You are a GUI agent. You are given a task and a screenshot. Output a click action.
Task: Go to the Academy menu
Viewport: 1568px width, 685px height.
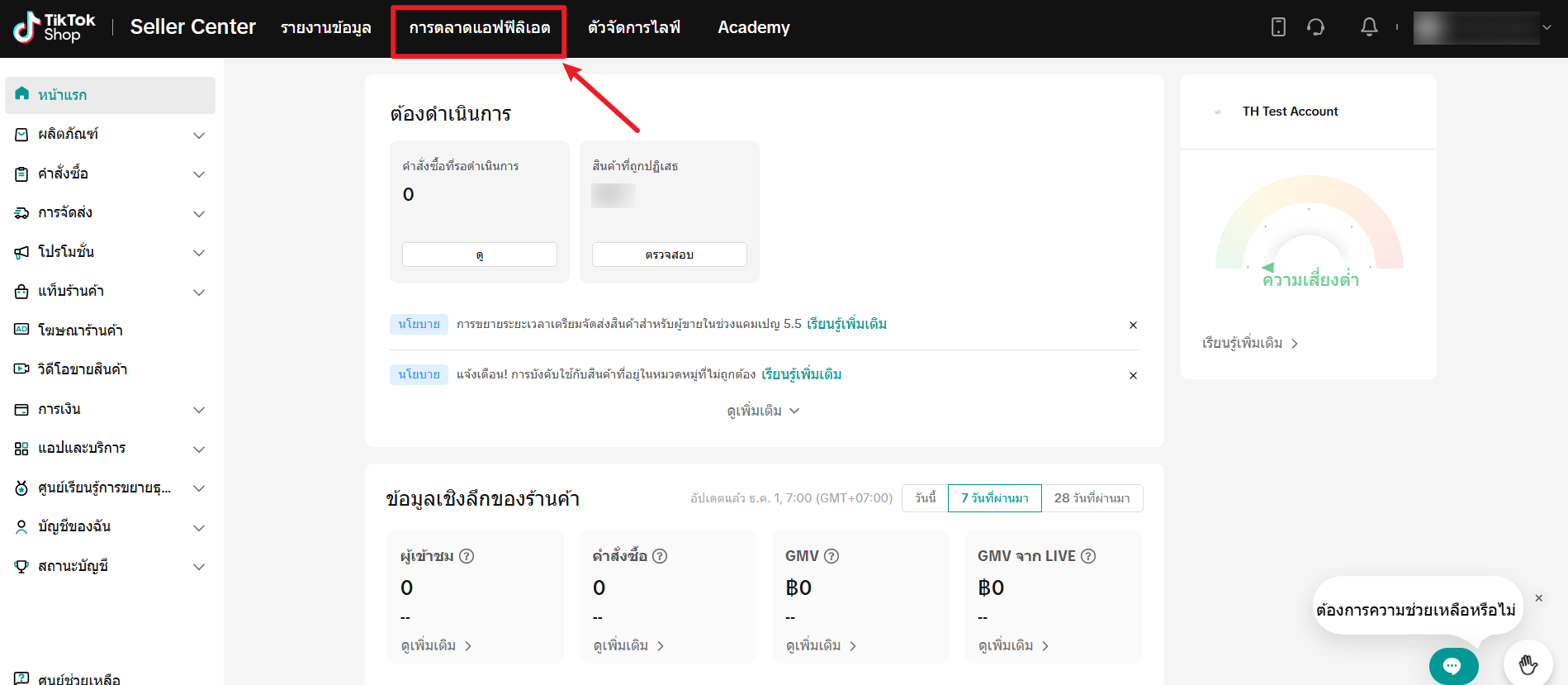coord(753,27)
